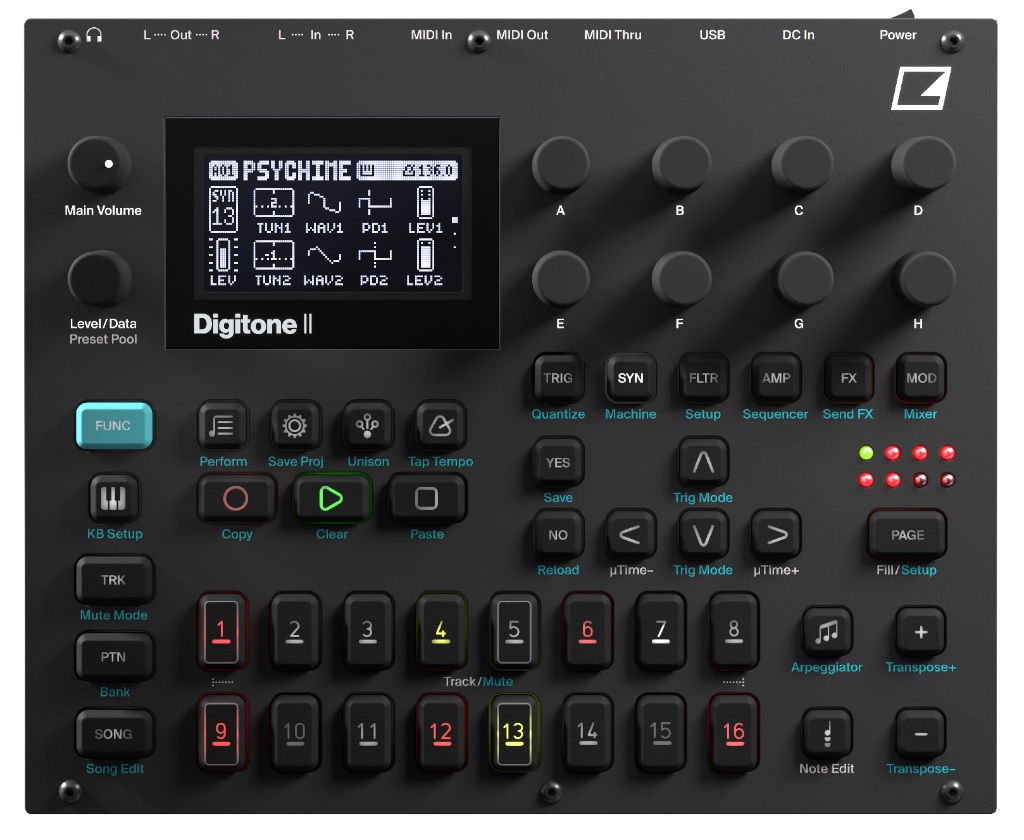Click the FUNC key

tap(114, 426)
